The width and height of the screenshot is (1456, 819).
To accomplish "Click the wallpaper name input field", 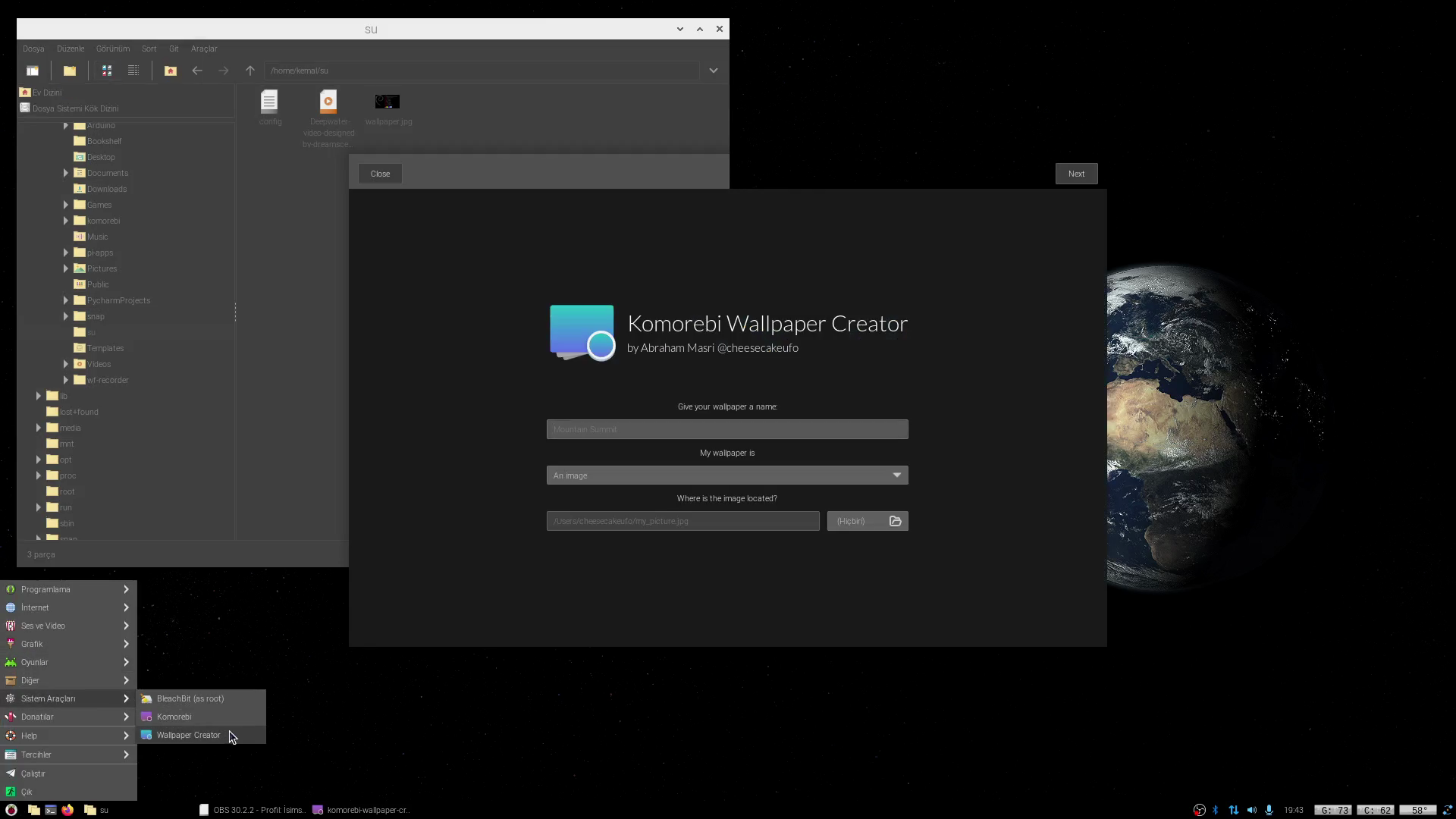I will (x=726, y=429).
